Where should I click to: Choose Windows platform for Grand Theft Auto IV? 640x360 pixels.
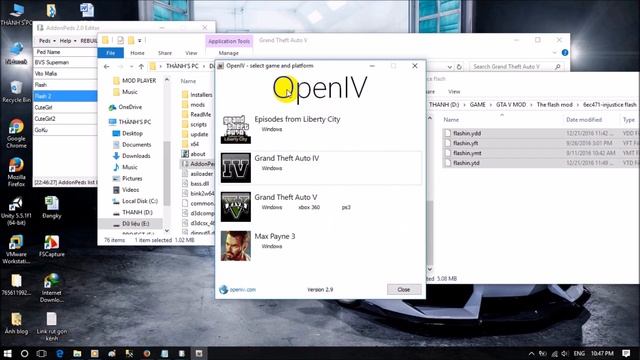pos(272,168)
